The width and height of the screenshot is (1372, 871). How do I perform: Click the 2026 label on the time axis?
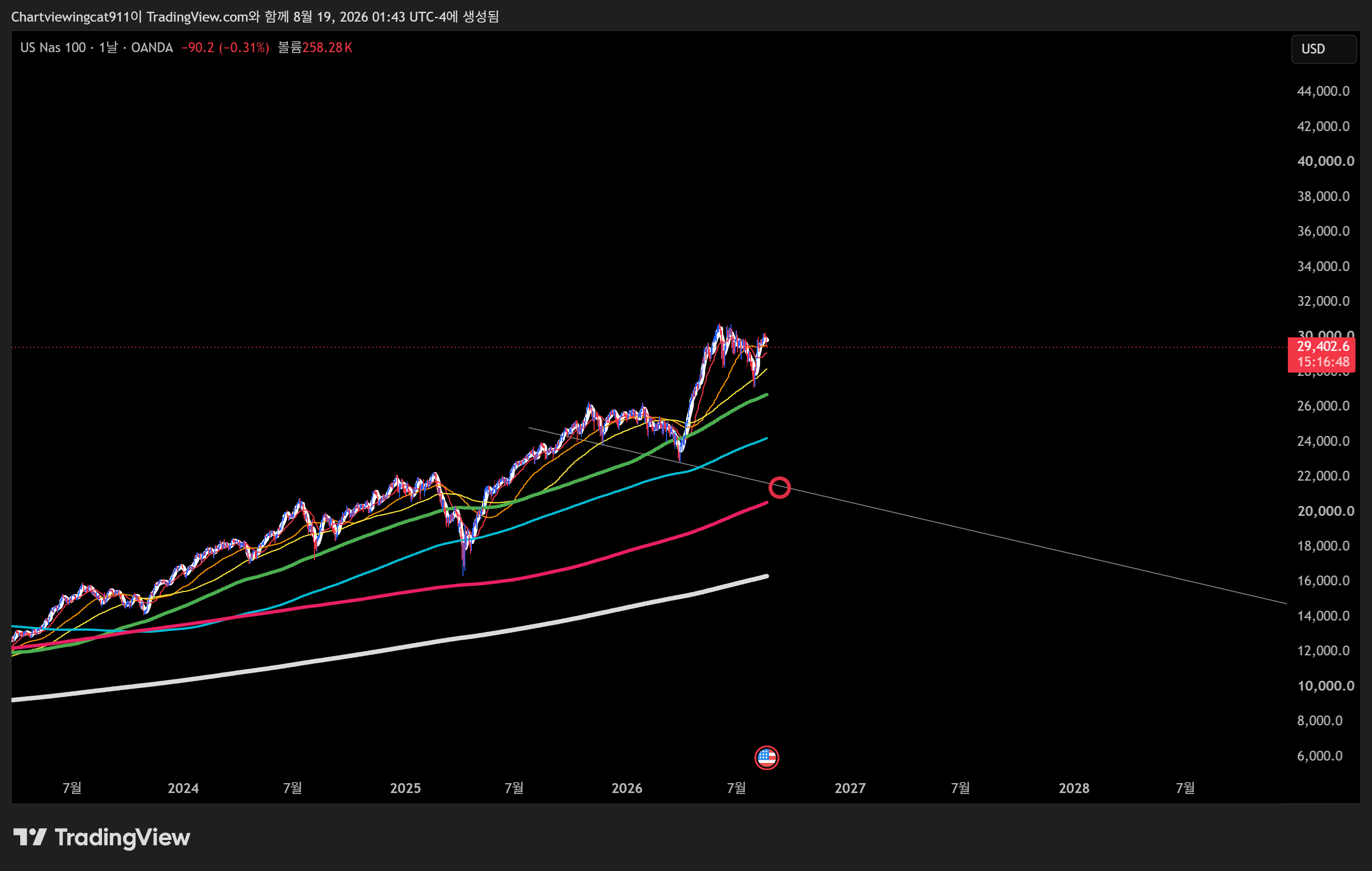coord(627,788)
